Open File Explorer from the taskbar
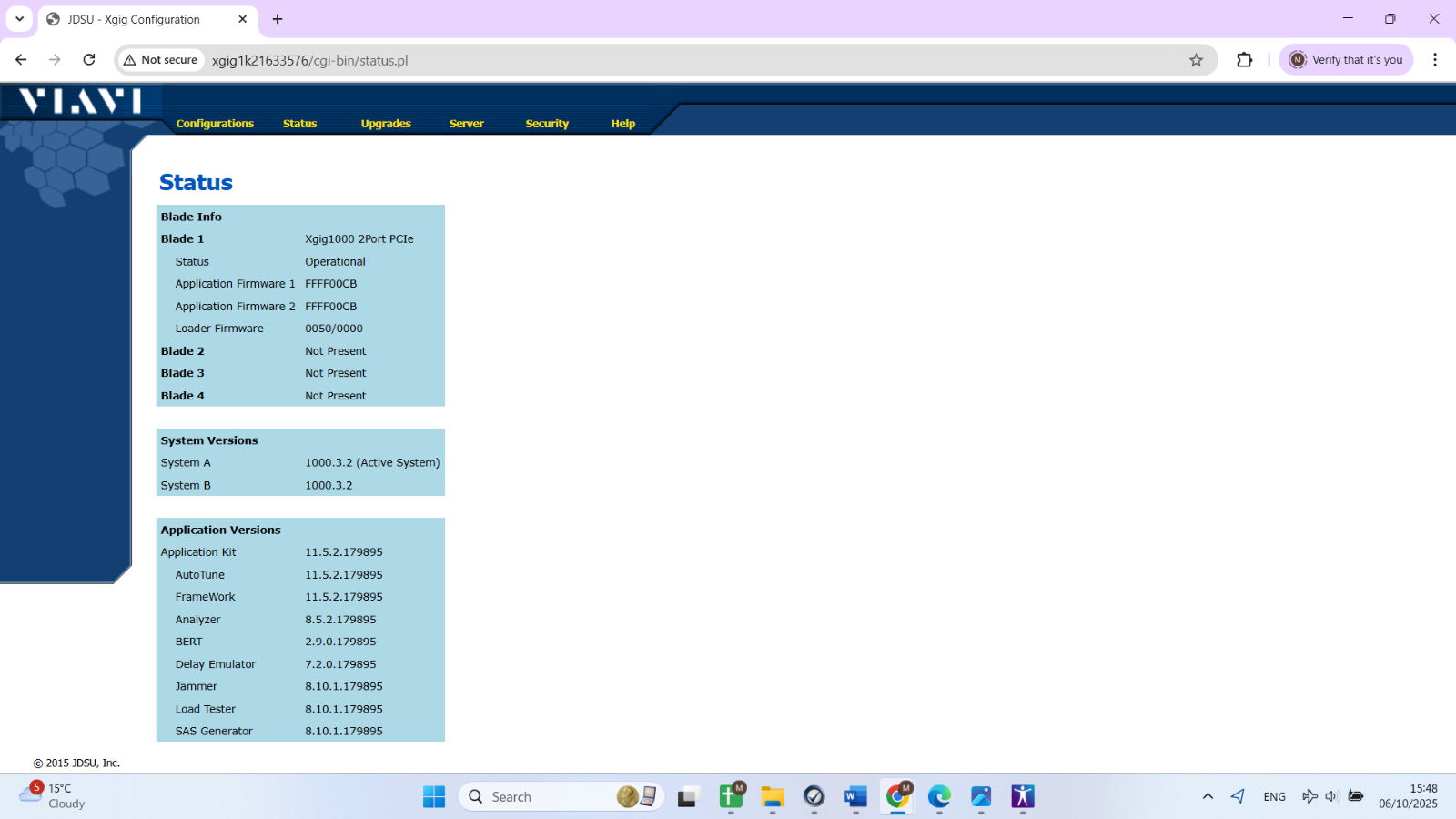This screenshot has width=1456, height=819. pyautogui.click(x=773, y=797)
